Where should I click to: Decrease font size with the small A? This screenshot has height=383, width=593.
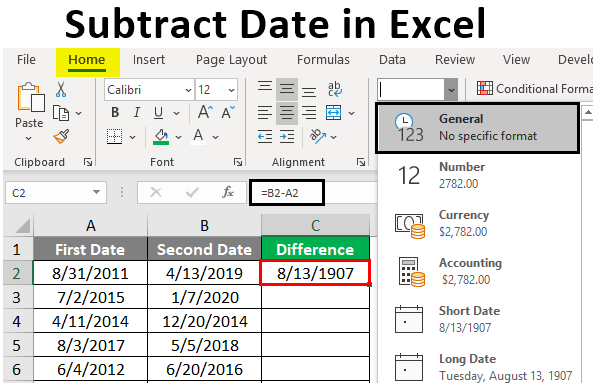(x=228, y=112)
